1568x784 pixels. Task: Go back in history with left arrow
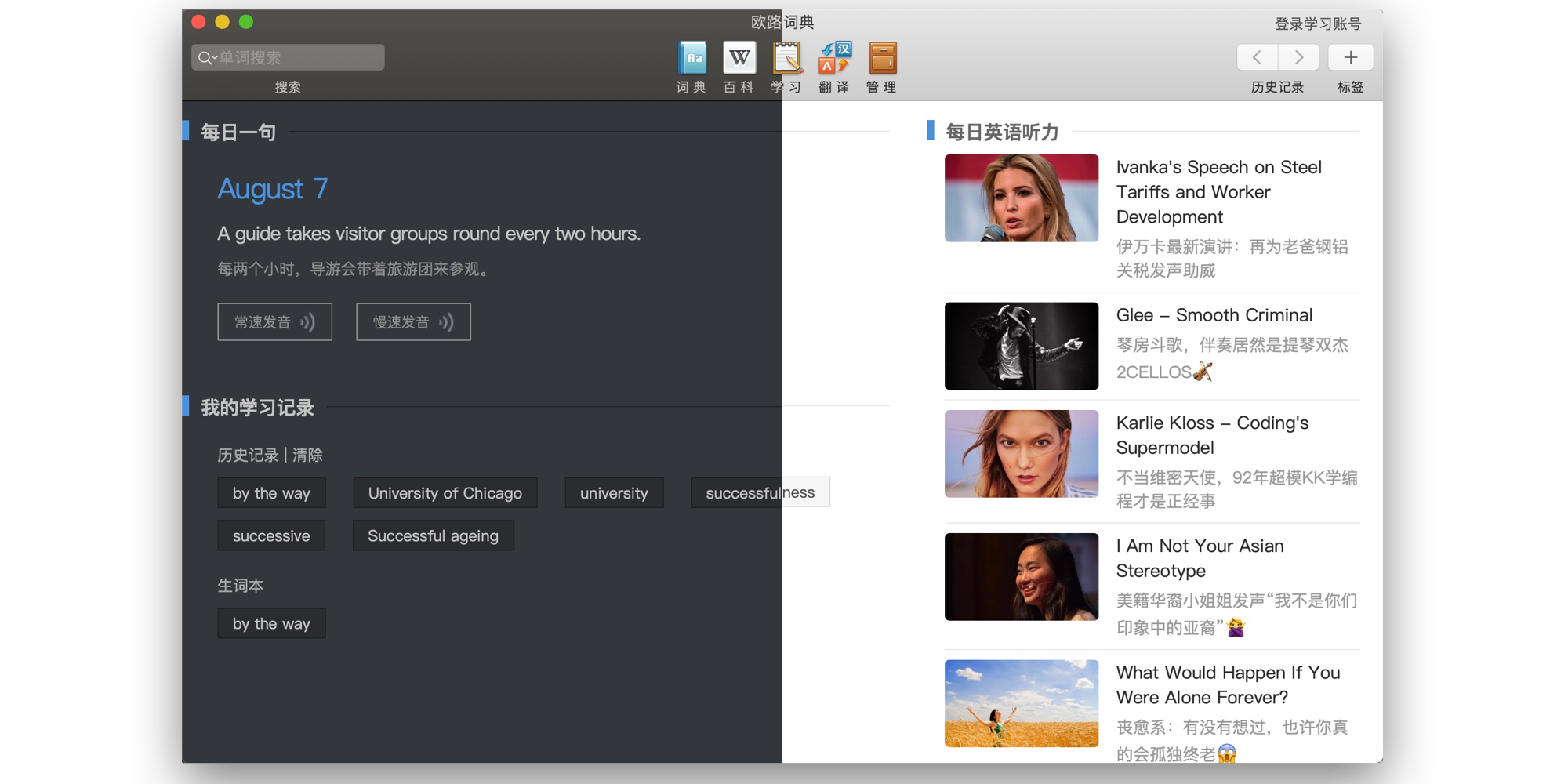(x=1258, y=57)
